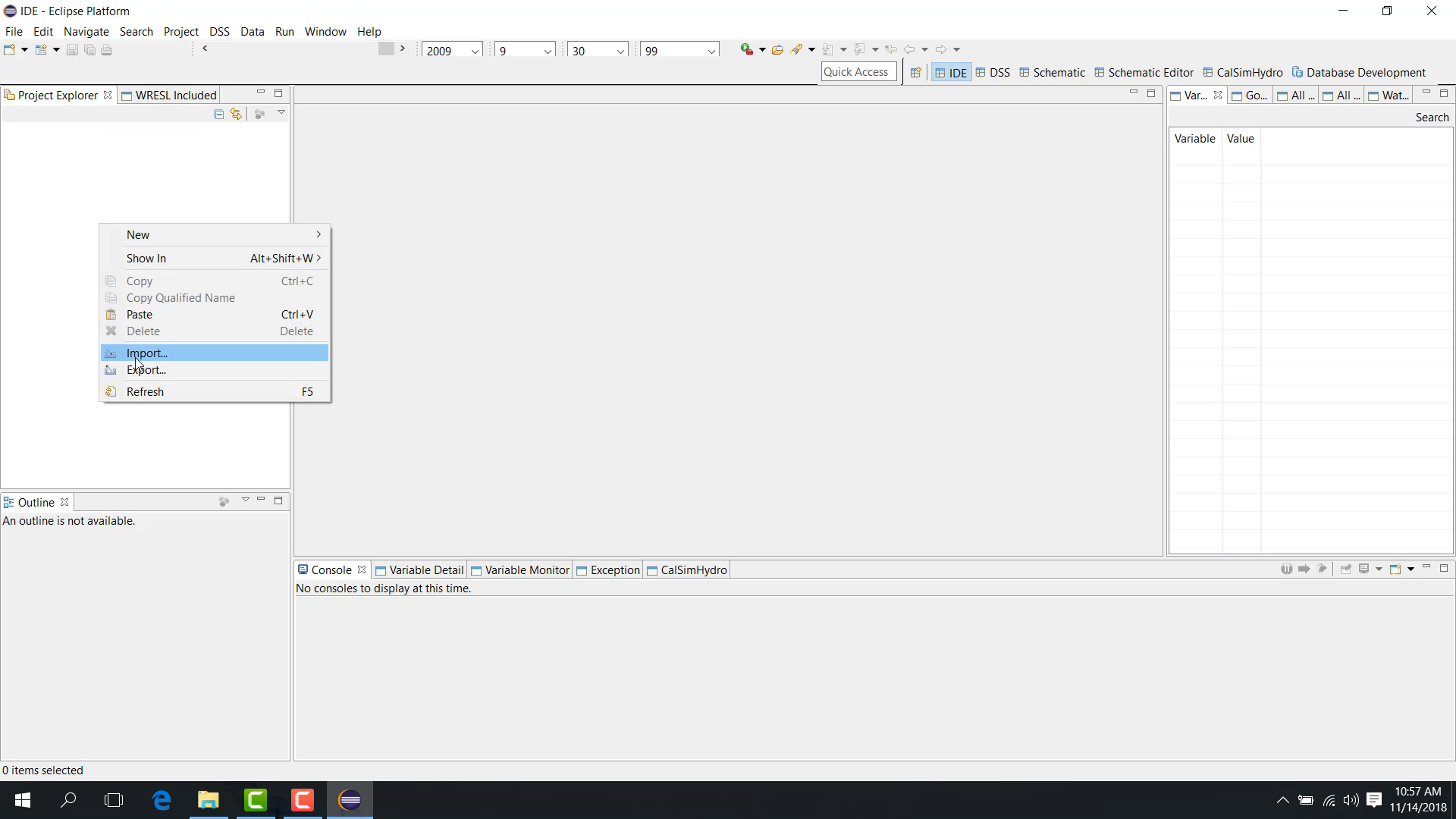Click the slider right arrow in toolbar

[403, 49]
